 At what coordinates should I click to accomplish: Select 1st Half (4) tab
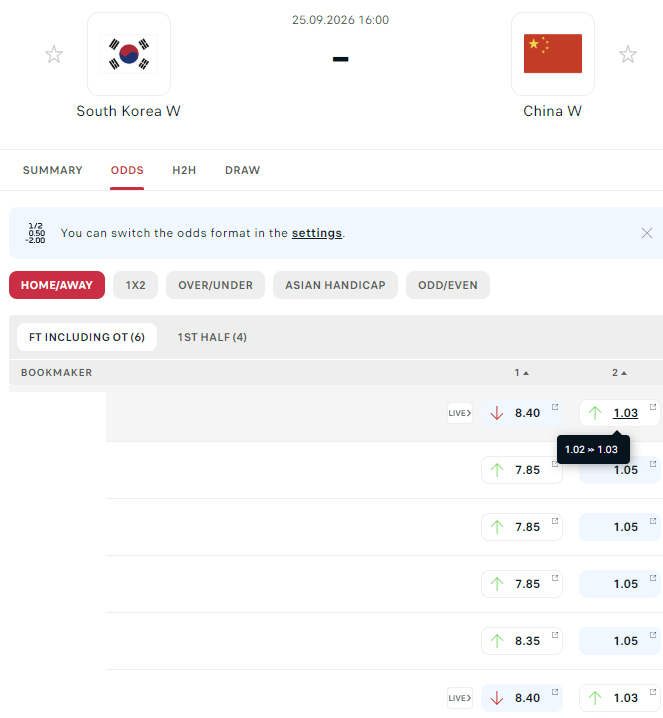coord(212,337)
